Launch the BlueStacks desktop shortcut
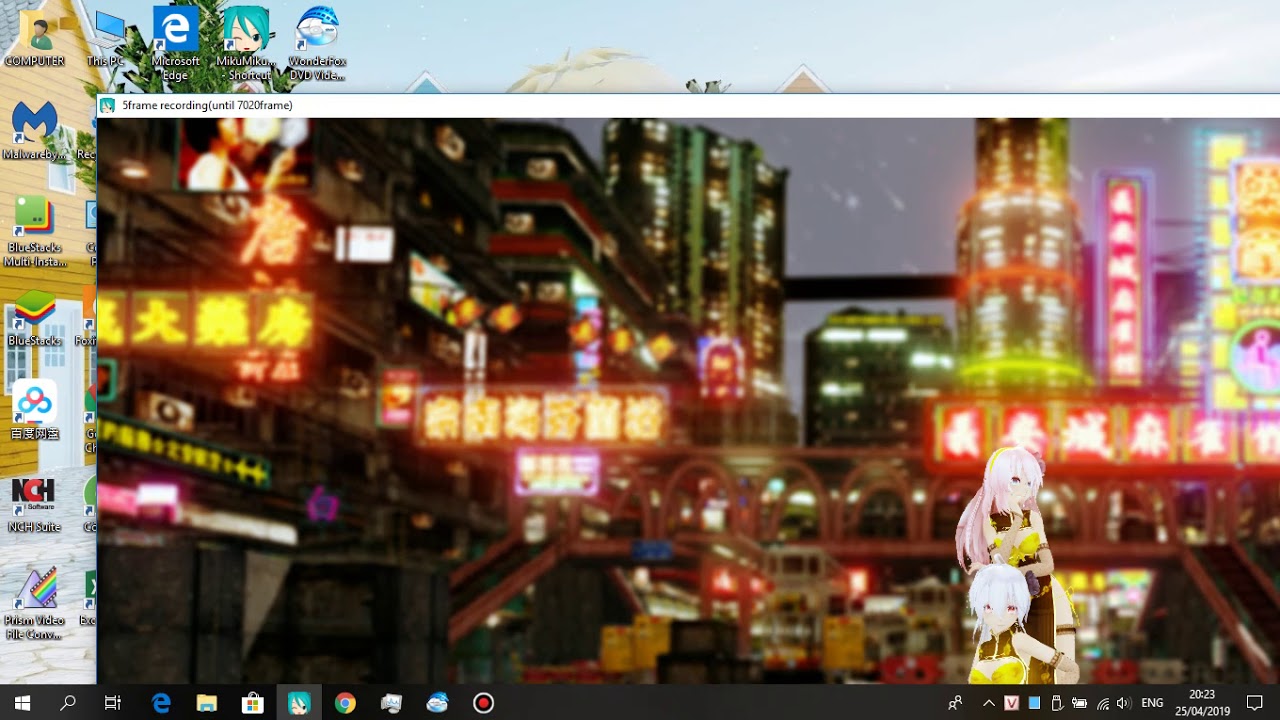 point(34,316)
